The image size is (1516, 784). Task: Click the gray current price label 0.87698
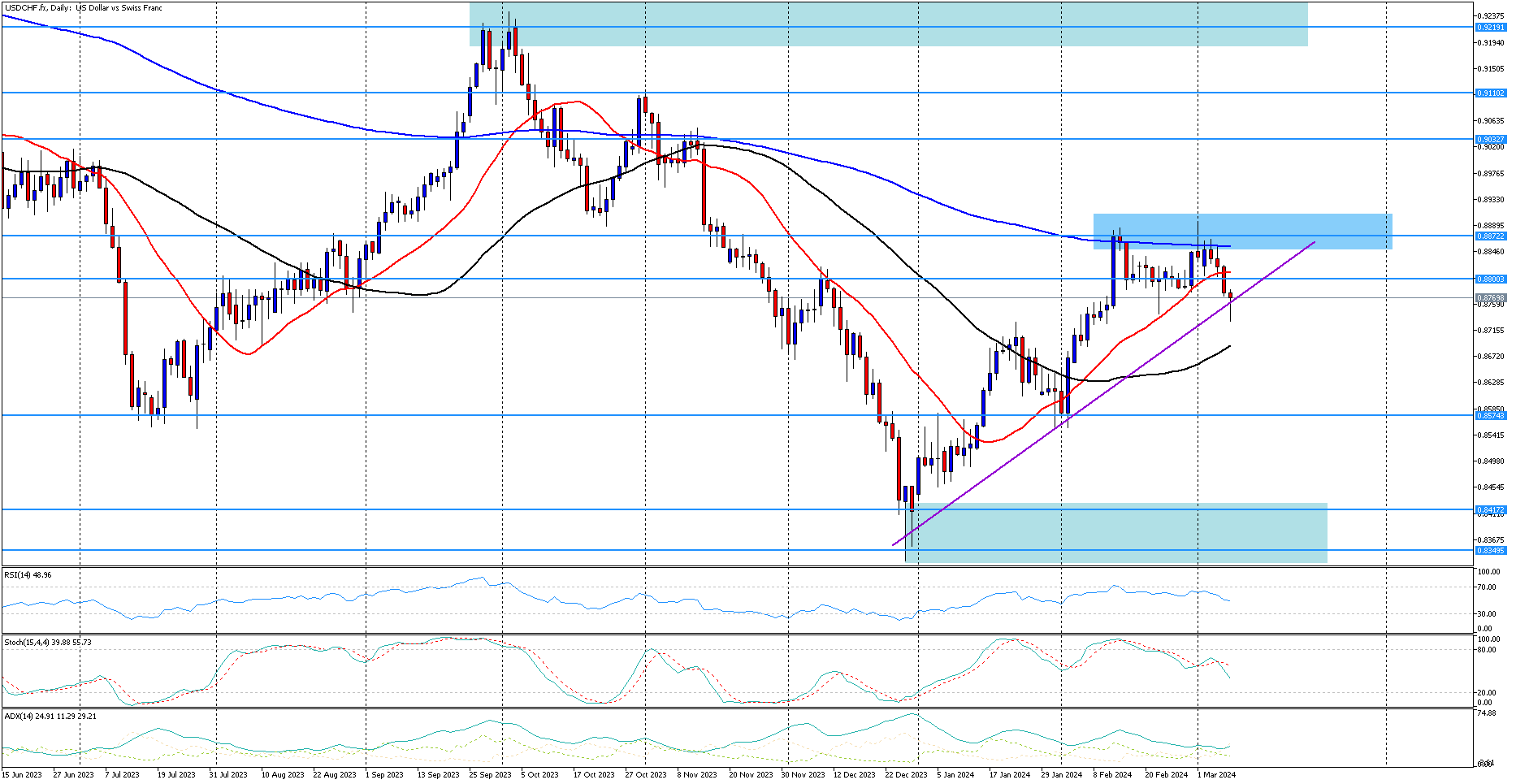point(1491,298)
